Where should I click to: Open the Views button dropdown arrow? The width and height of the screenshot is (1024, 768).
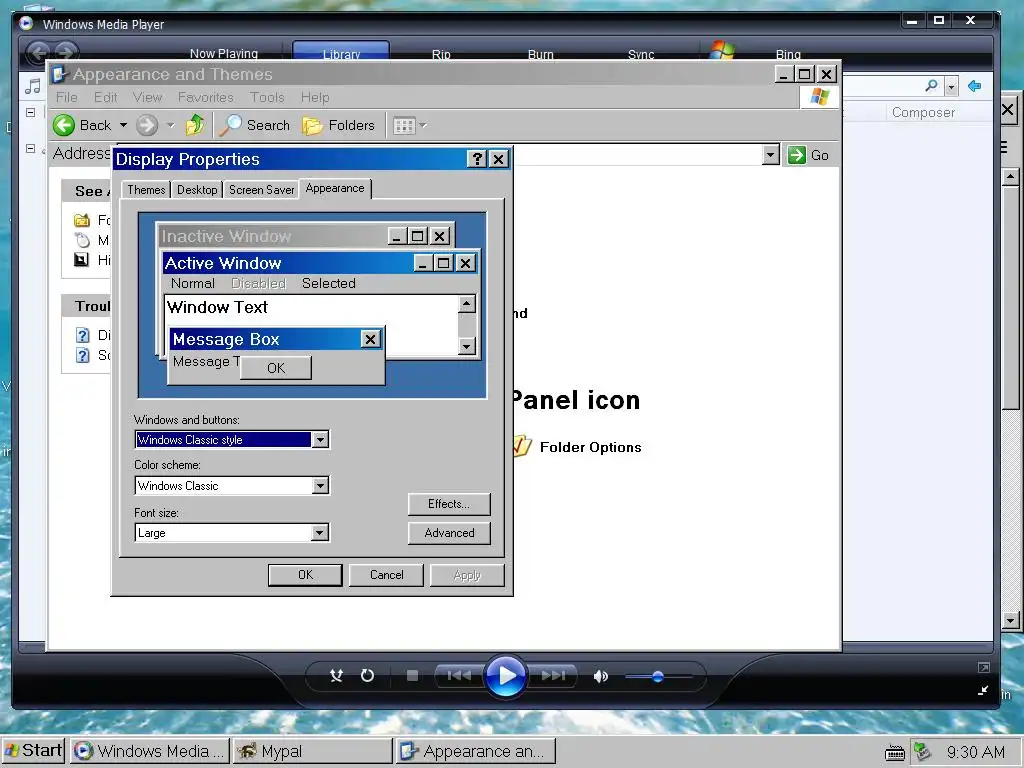click(x=423, y=125)
